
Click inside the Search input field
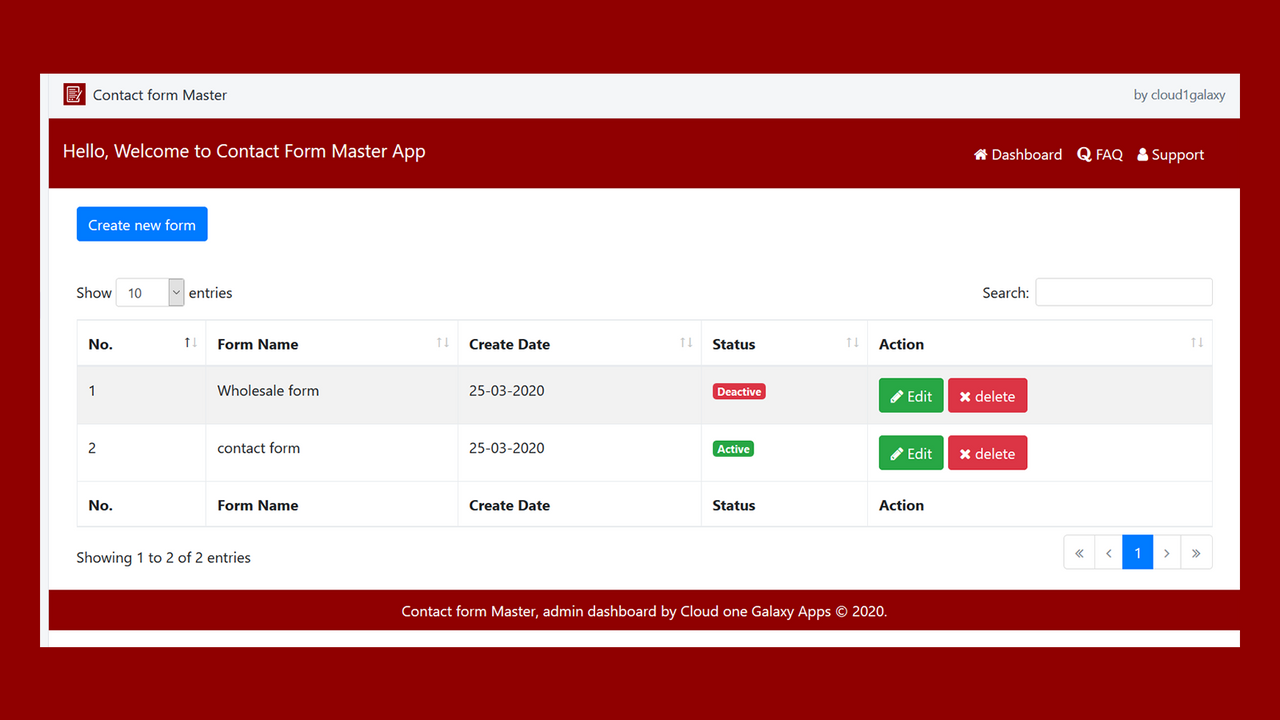tap(1123, 291)
